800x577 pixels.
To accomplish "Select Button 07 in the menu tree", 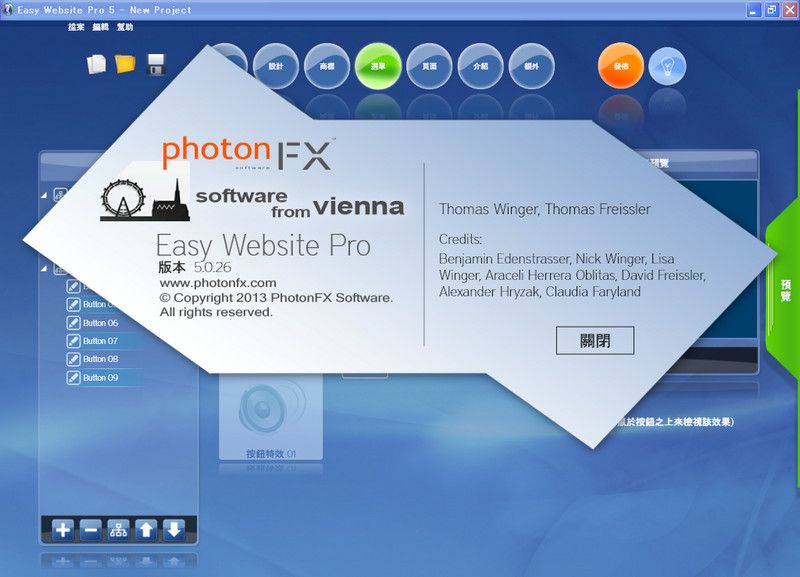I will [101, 341].
